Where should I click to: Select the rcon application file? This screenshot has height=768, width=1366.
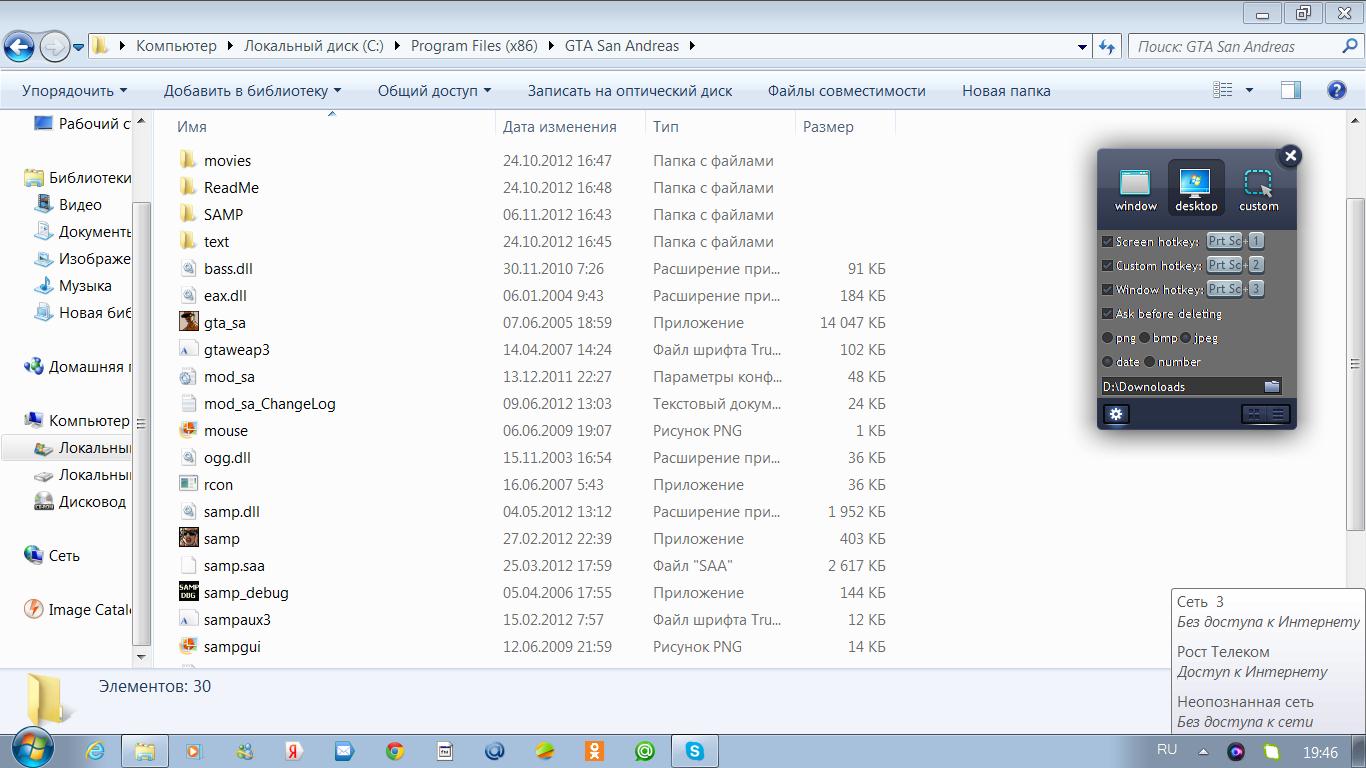(x=218, y=485)
